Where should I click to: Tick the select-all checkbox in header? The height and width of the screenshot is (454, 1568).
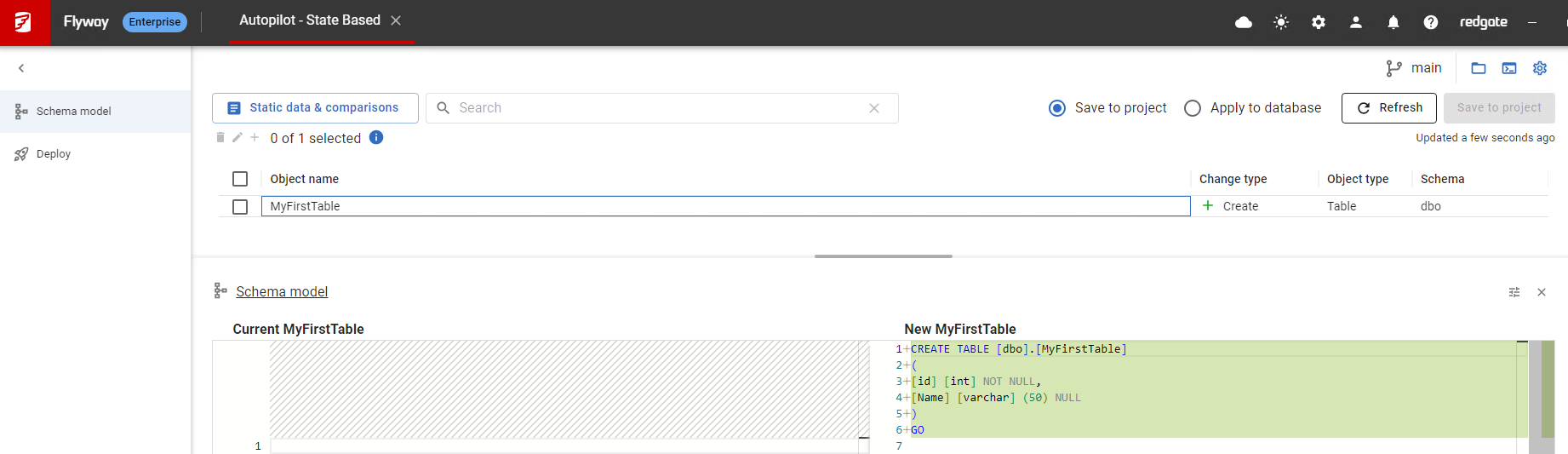pyautogui.click(x=240, y=179)
